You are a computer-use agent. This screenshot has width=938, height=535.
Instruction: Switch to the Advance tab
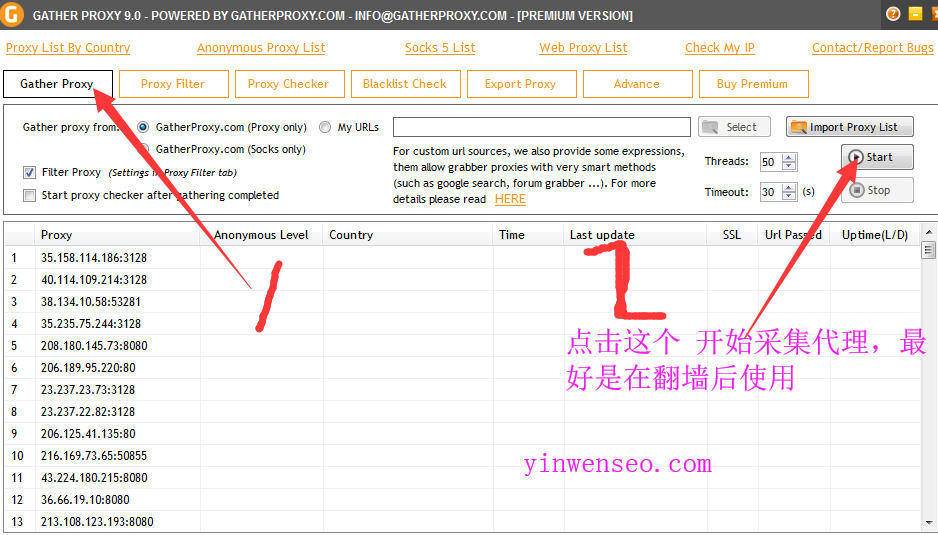pos(638,84)
